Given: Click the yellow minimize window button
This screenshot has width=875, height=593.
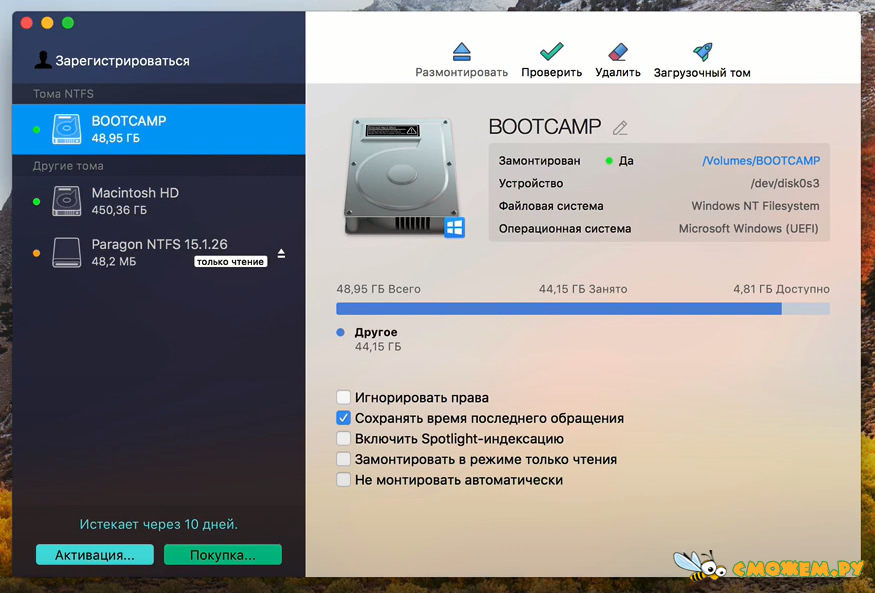Looking at the screenshot, I should coord(47,23).
